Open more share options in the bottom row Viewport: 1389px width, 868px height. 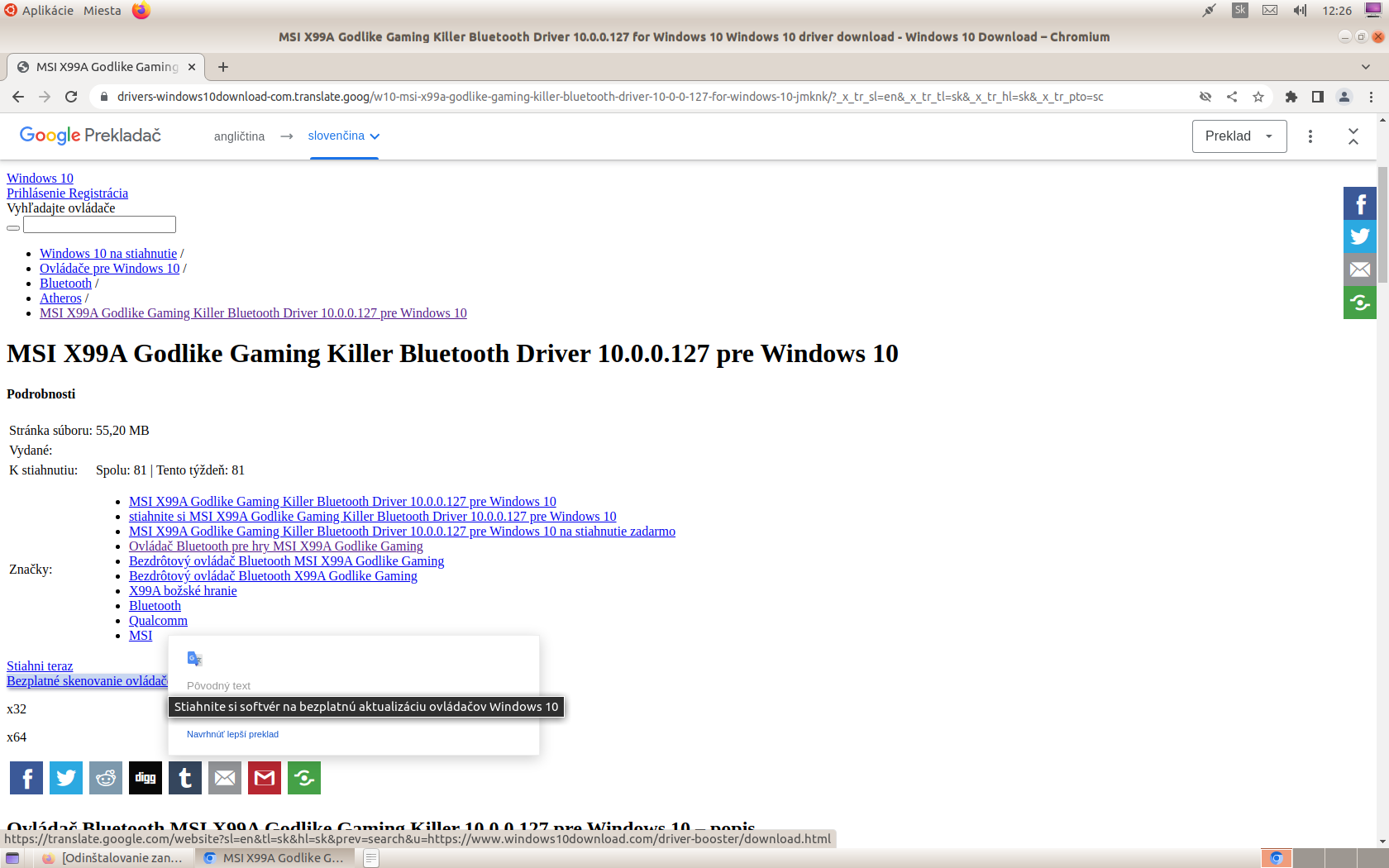click(x=304, y=778)
